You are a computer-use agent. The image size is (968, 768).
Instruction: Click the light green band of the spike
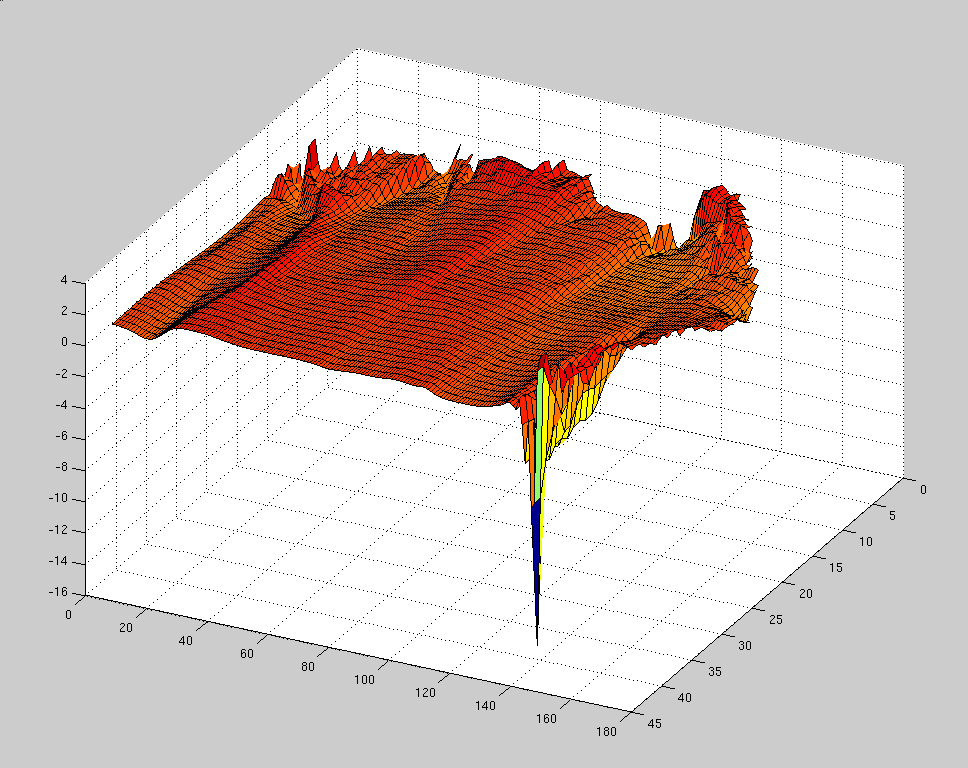point(542,425)
